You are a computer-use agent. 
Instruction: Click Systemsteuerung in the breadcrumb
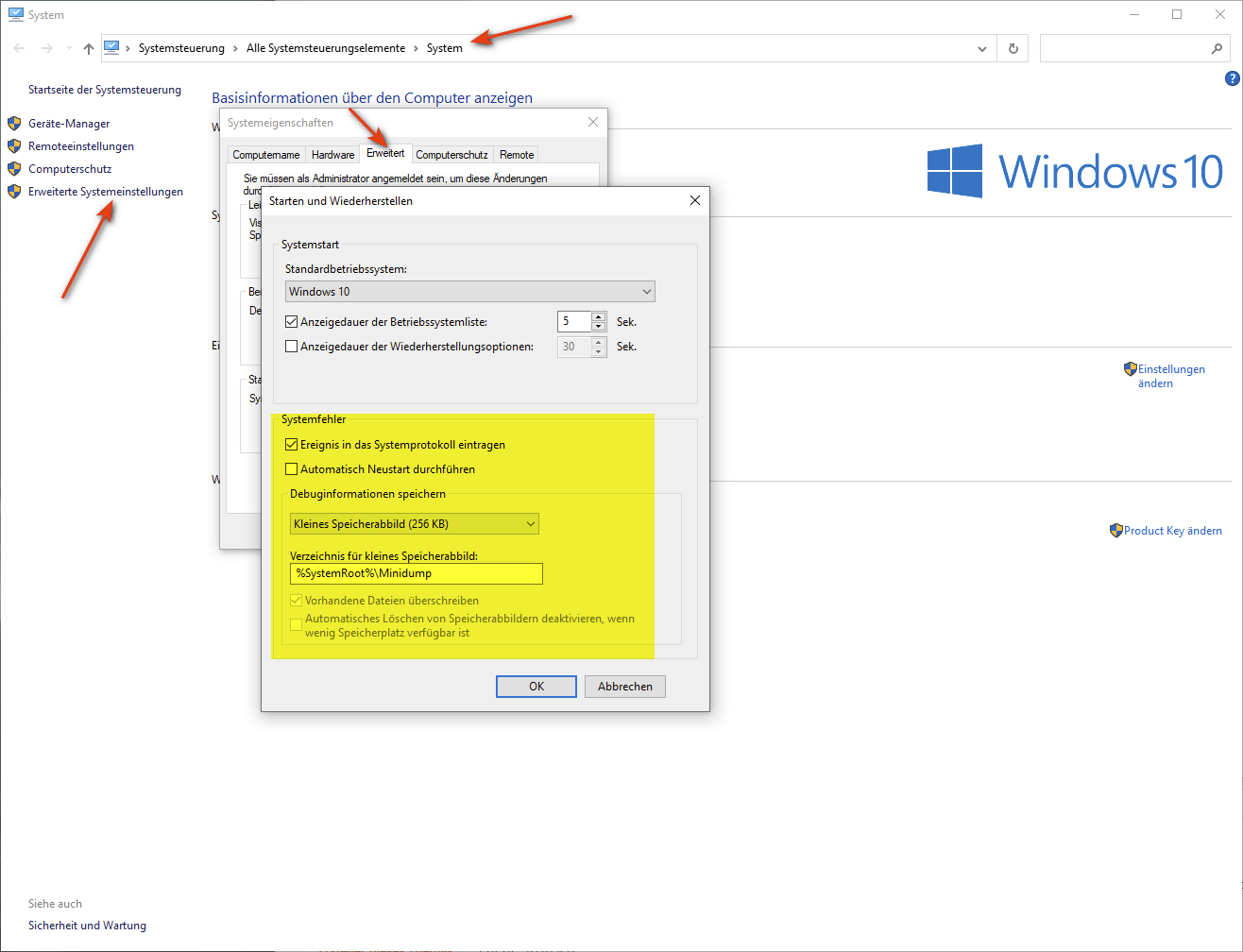point(181,48)
